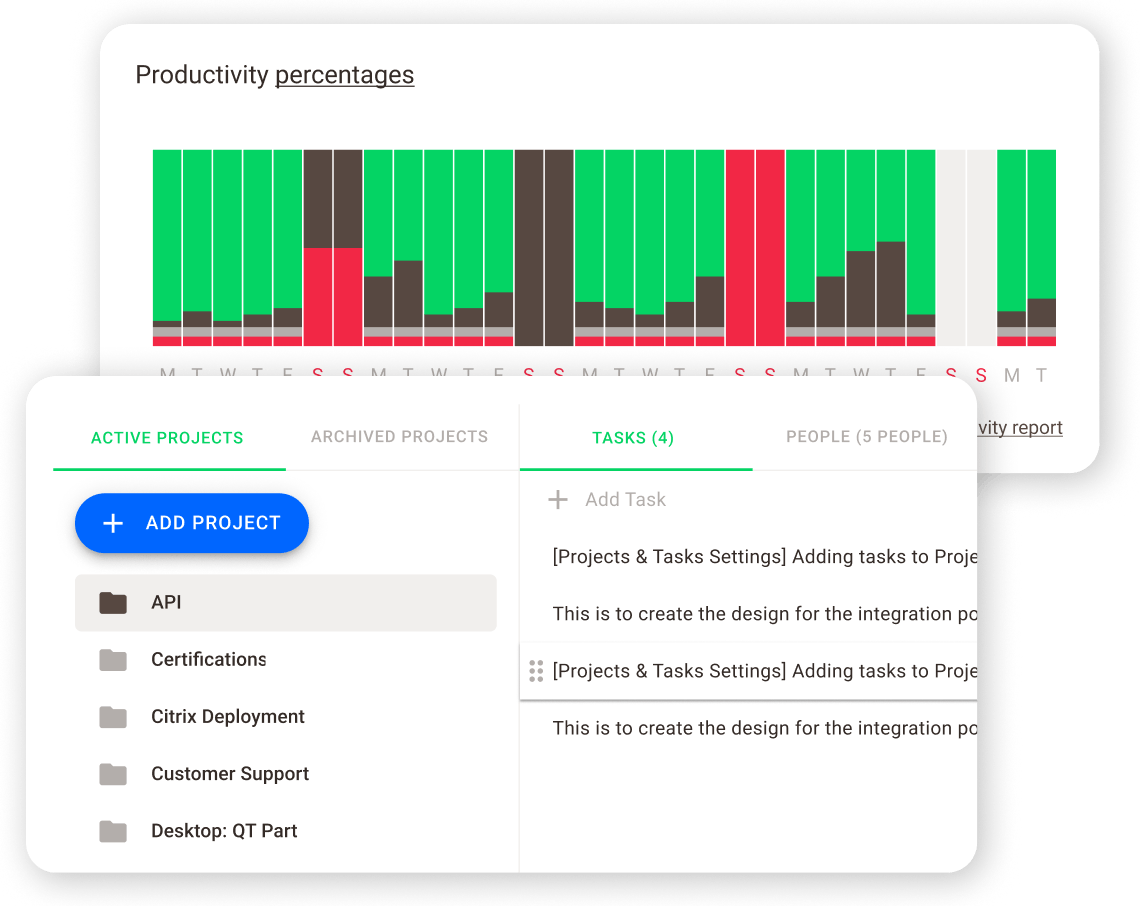The image size is (1140, 906).
Task: Click the plus icon beside Add Task
Action: tap(558, 499)
